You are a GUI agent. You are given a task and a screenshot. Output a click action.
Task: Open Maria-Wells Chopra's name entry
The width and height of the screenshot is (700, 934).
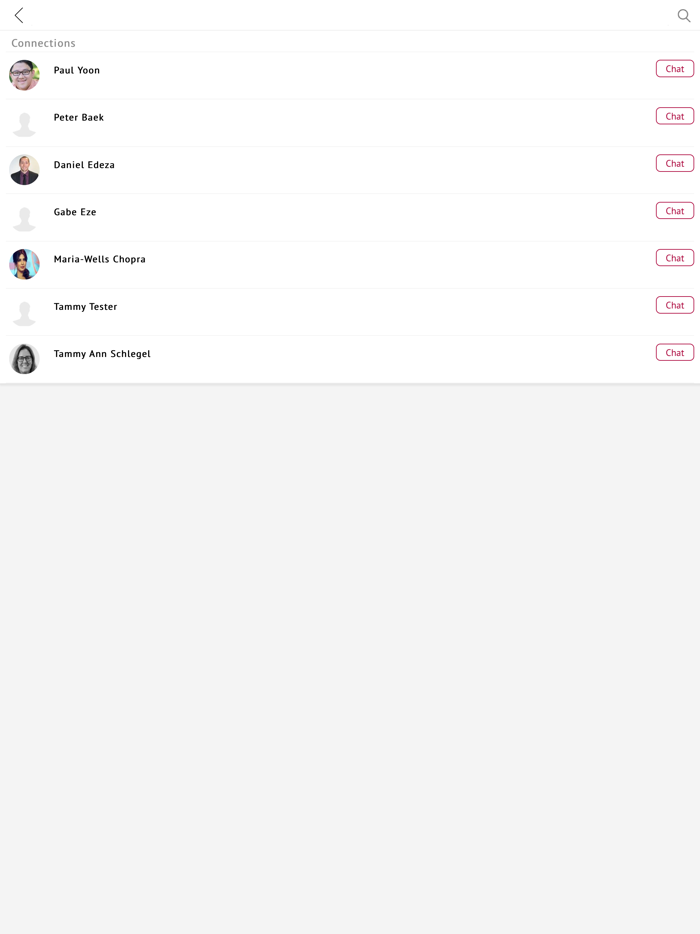click(100, 259)
